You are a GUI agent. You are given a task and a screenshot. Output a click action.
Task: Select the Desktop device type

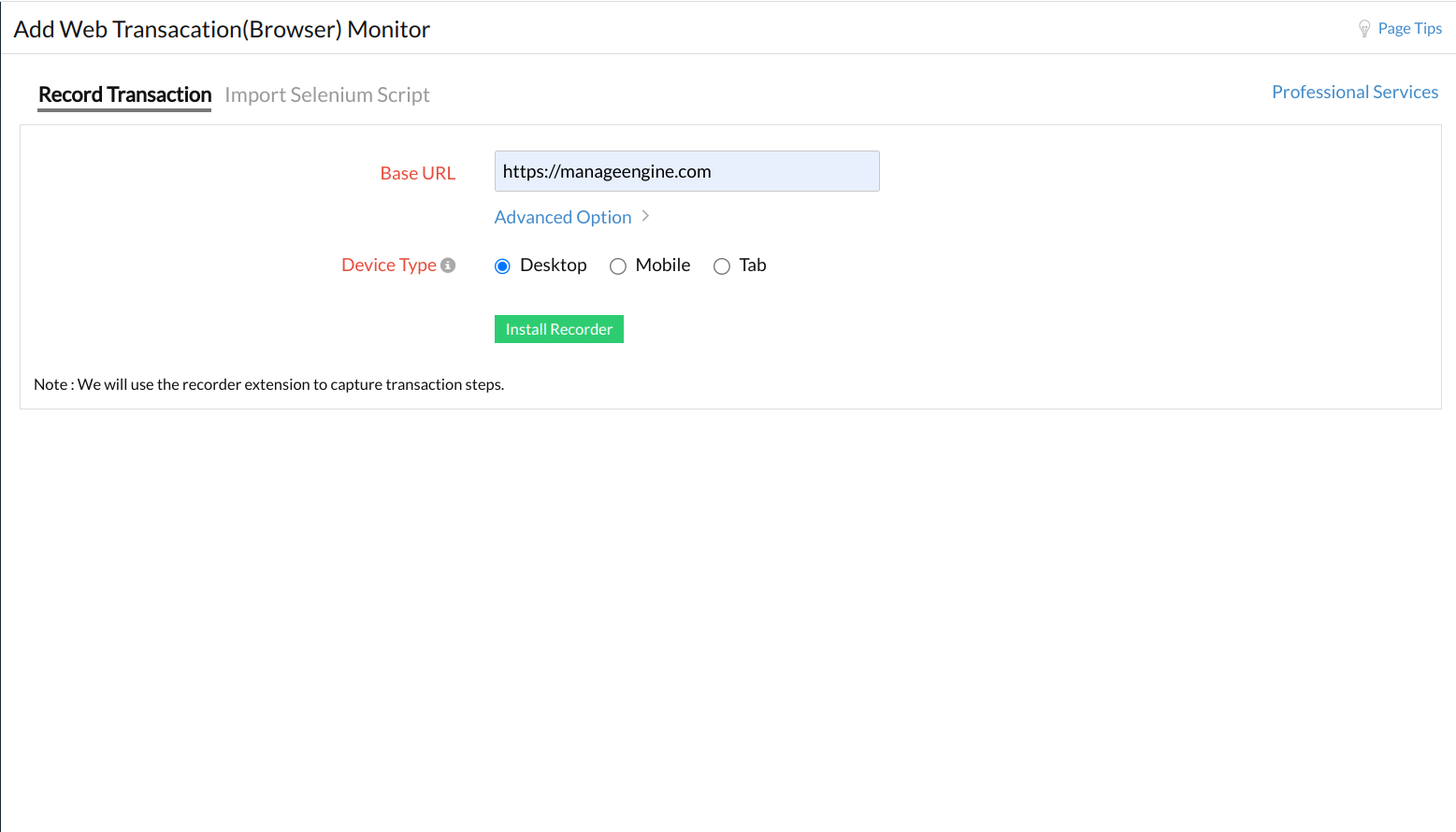(502, 265)
